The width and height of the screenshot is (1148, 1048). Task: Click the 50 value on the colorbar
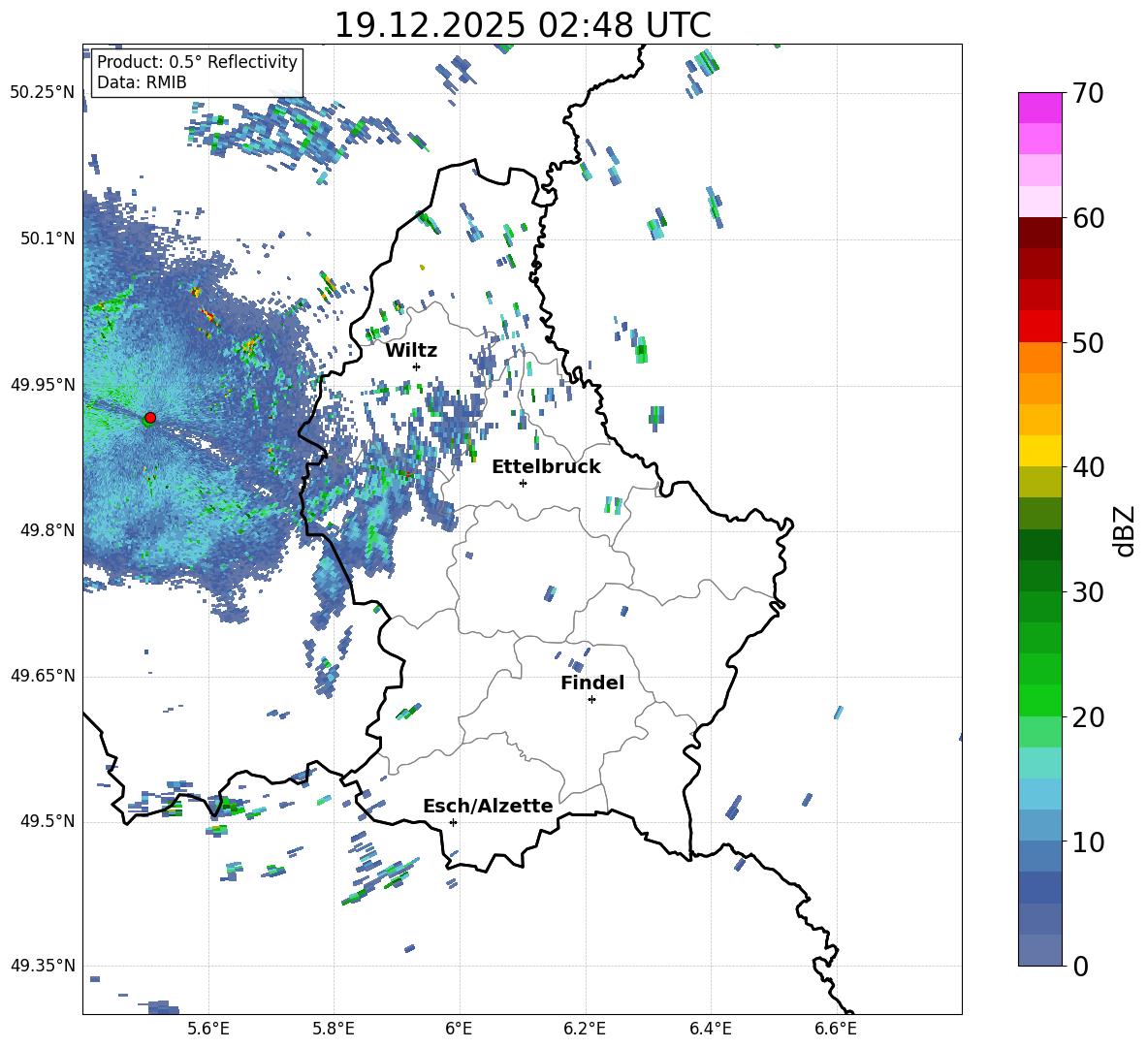(x=1087, y=342)
